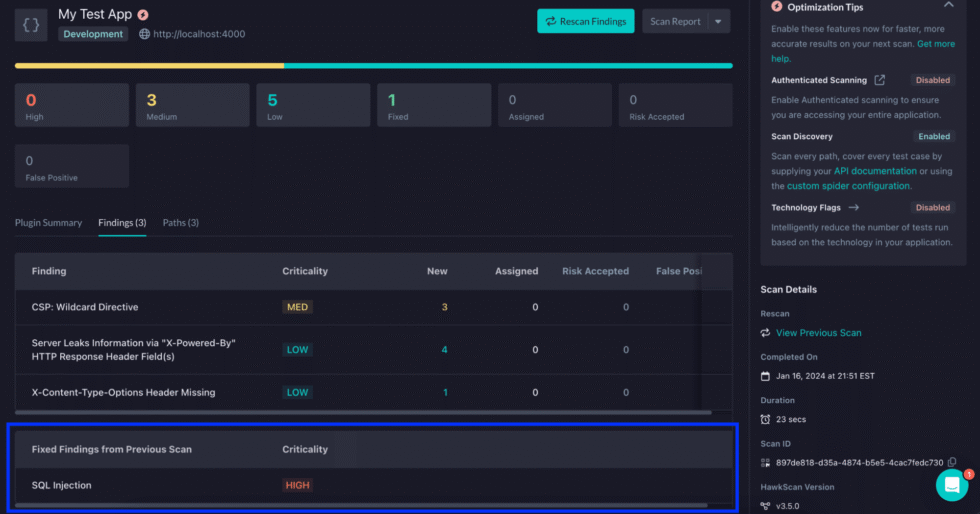Screen dimensions: 980x514
Task: Click the globe icon beside localhost URL
Action: pyautogui.click(x=144, y=34)
